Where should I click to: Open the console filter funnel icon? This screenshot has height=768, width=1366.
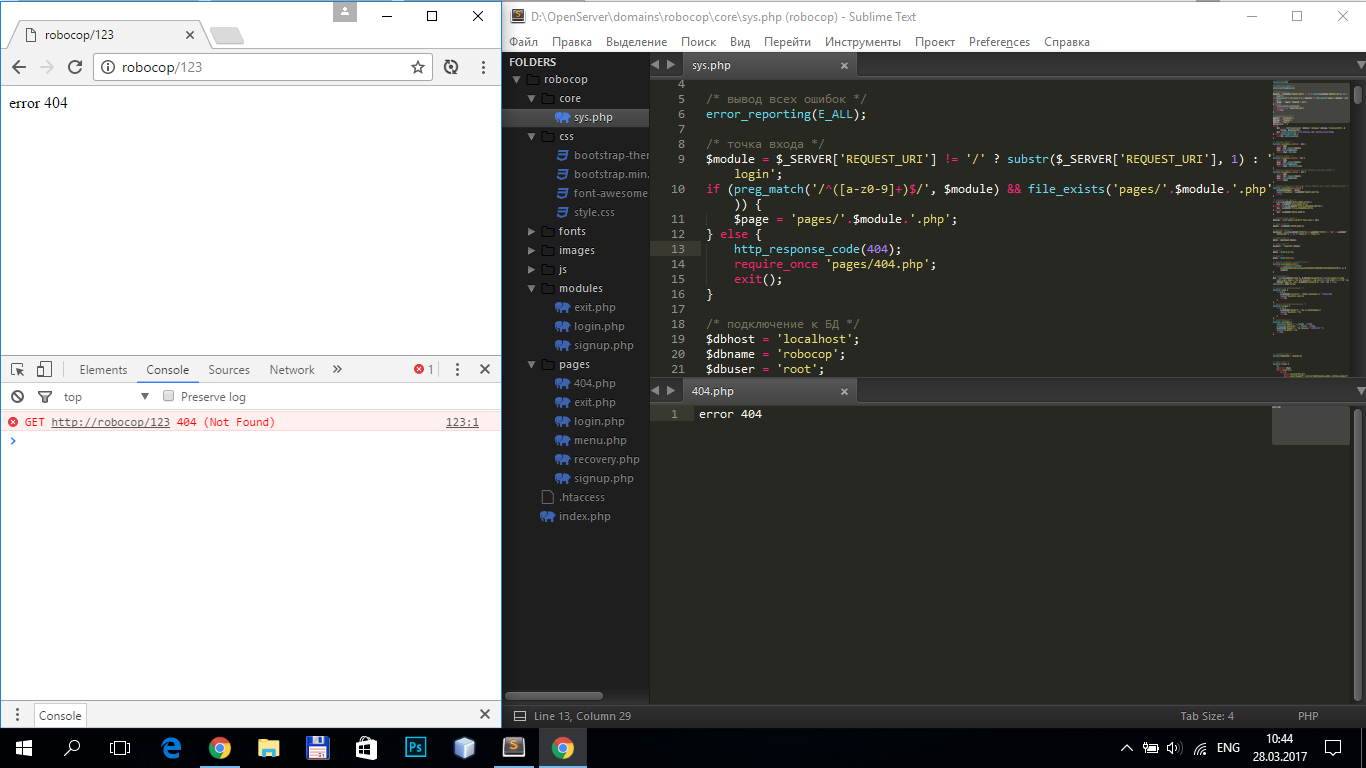click(x=44, y=397)
